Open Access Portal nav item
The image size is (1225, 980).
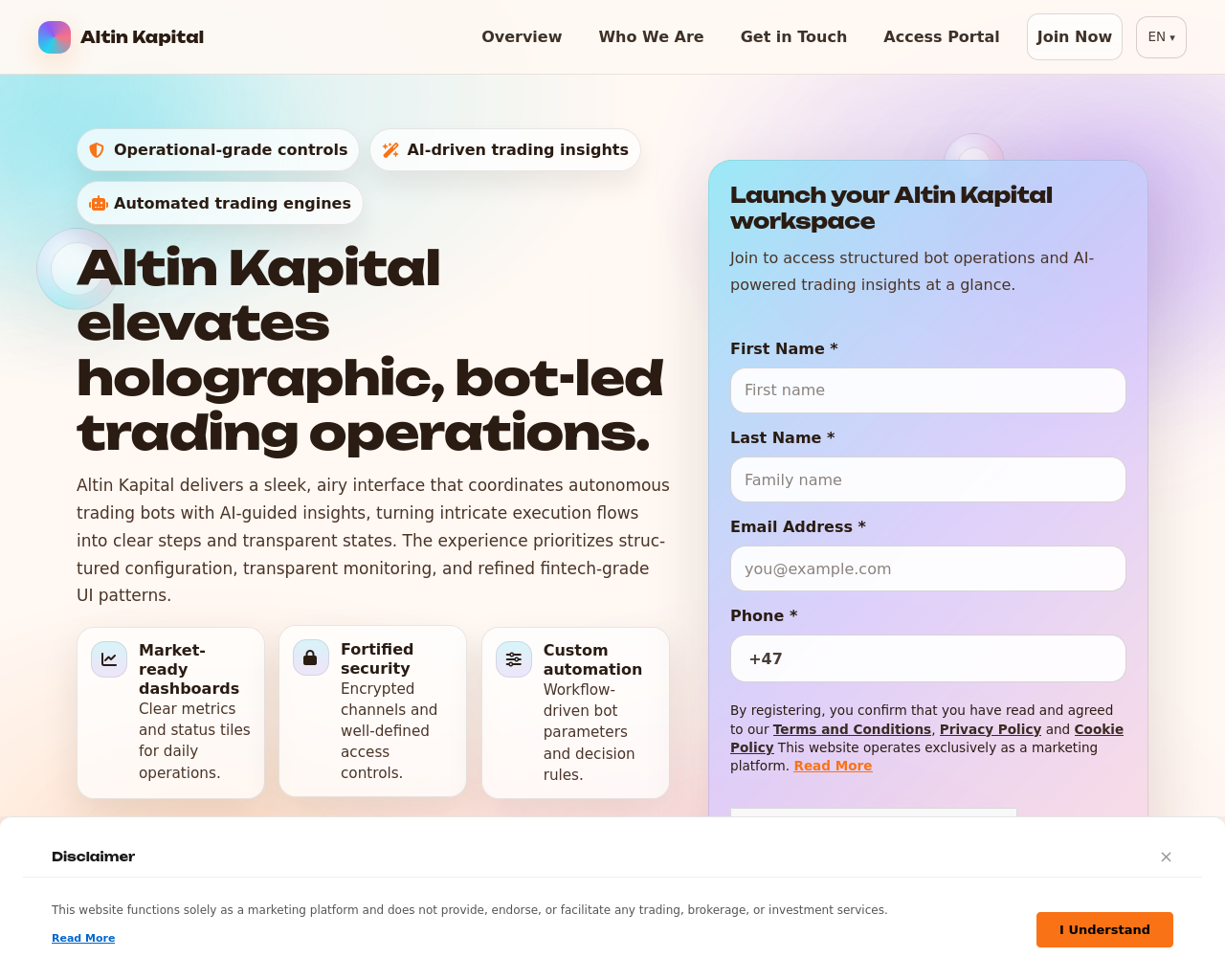click(x=941, y=36)
